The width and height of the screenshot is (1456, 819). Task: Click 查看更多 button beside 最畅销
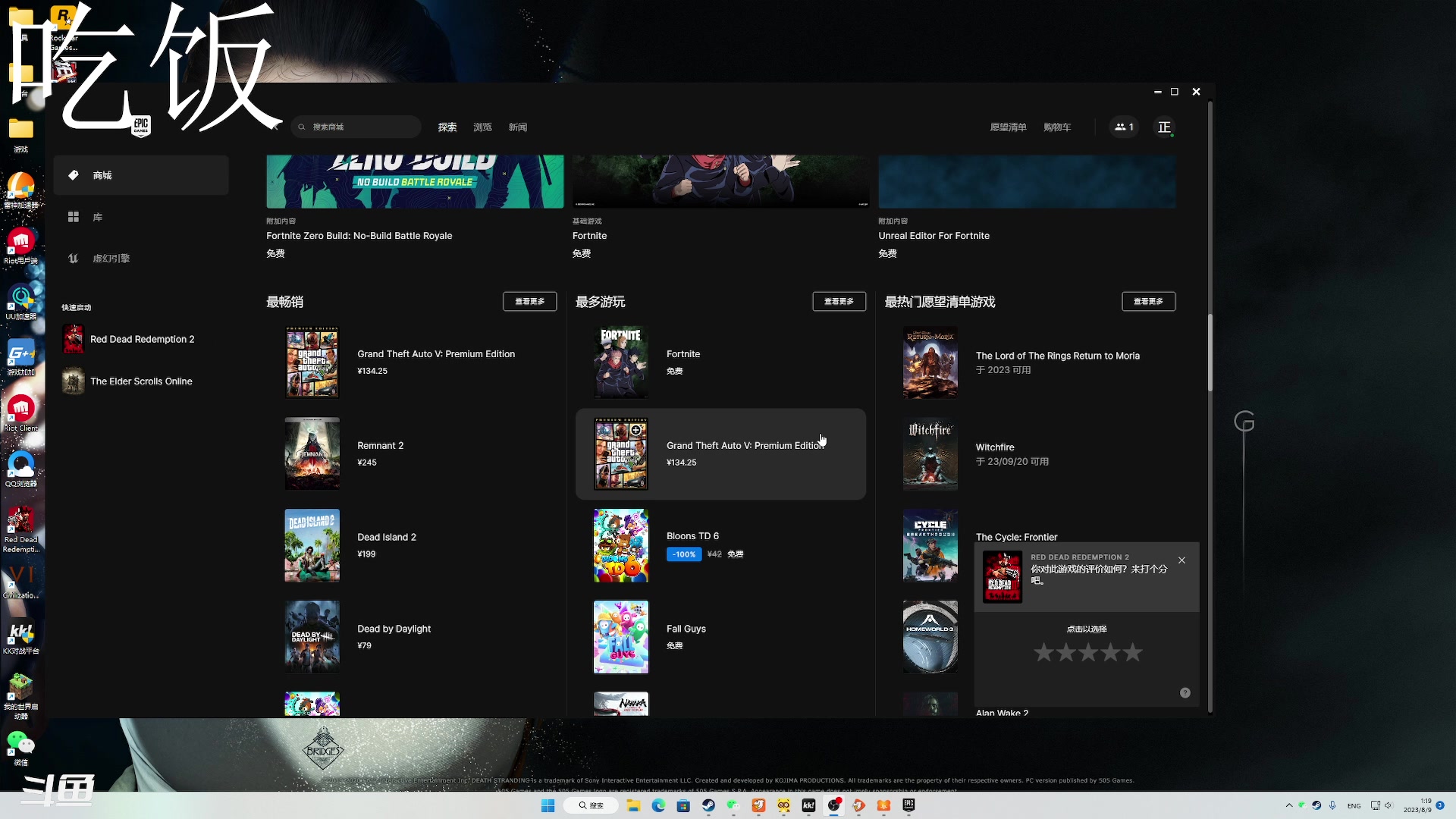click(x=529, y=301)
